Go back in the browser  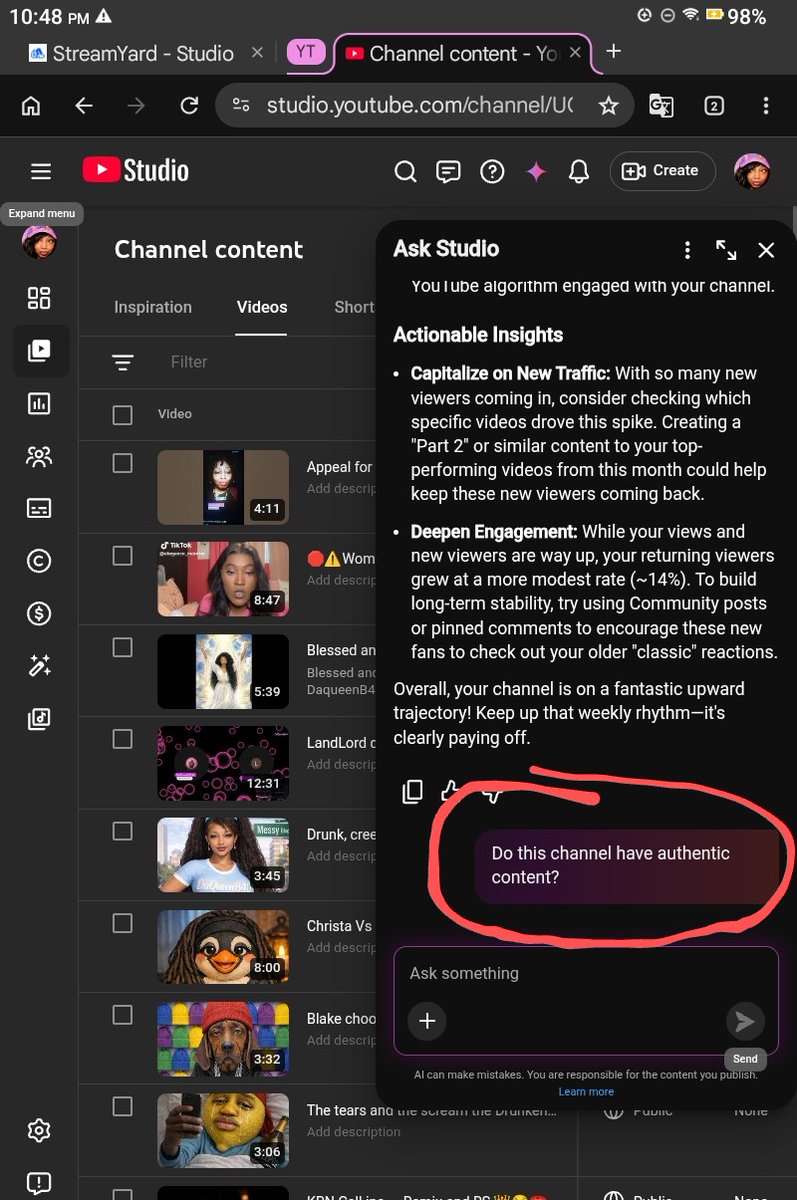[84, 105]
